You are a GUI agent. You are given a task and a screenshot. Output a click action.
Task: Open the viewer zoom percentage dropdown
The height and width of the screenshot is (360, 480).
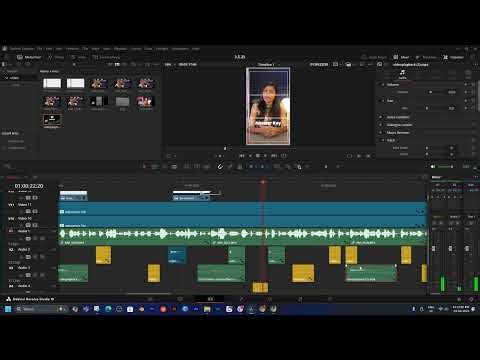tap(169, 64)
